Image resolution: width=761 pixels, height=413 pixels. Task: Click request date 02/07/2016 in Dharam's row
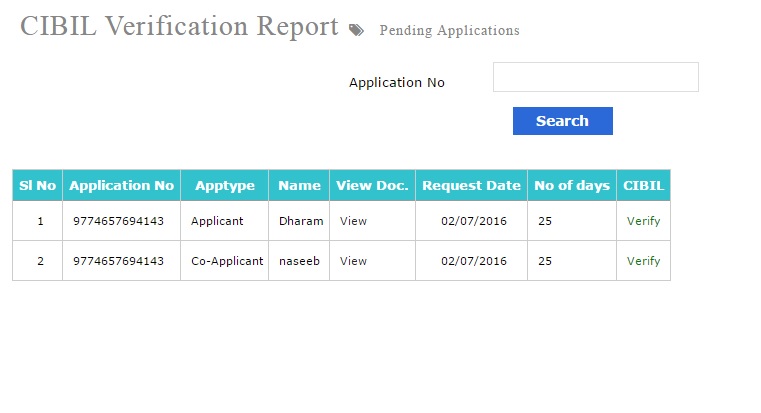coord(474,221)
